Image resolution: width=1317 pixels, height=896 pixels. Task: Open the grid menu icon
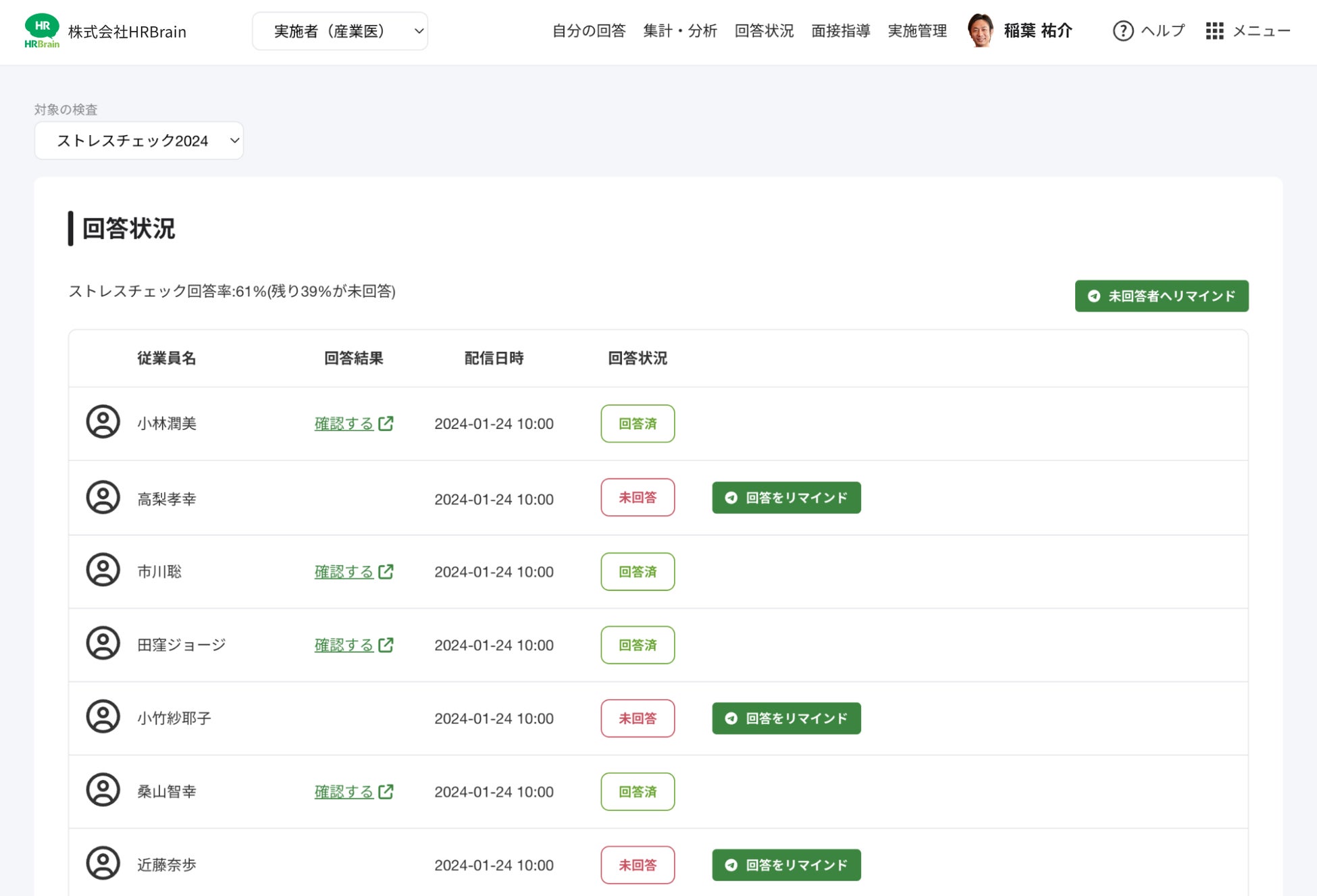tap(1214, 31)
